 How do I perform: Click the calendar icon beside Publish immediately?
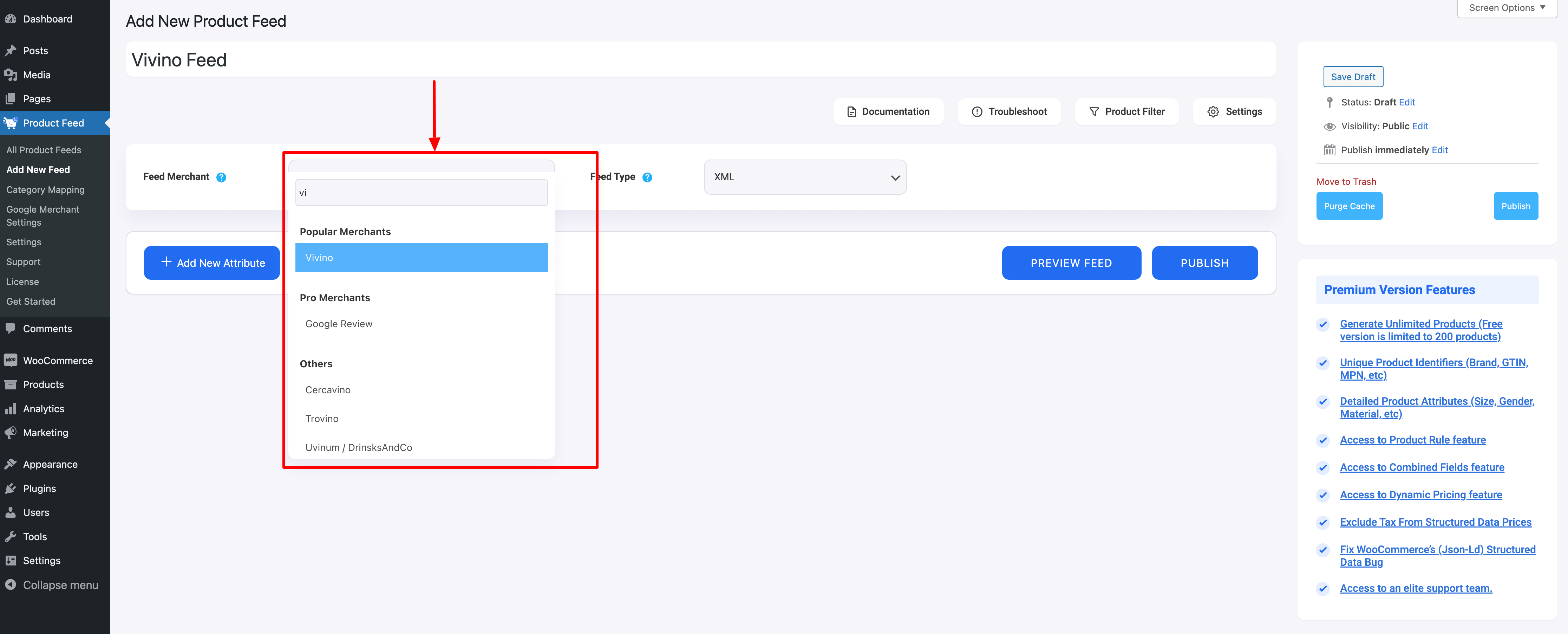[x=1329, y=150]
